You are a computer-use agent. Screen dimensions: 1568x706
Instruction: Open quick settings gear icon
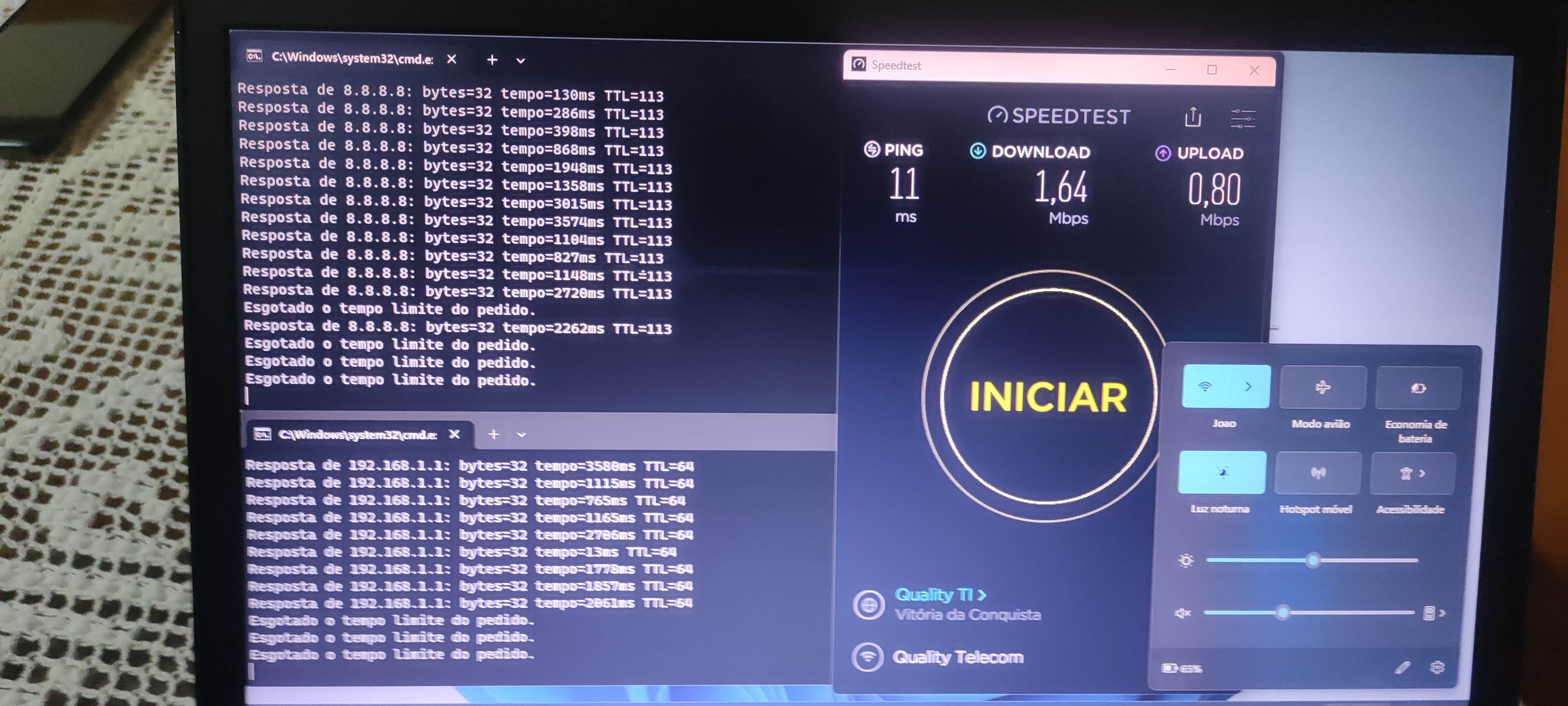[1437, 667]
